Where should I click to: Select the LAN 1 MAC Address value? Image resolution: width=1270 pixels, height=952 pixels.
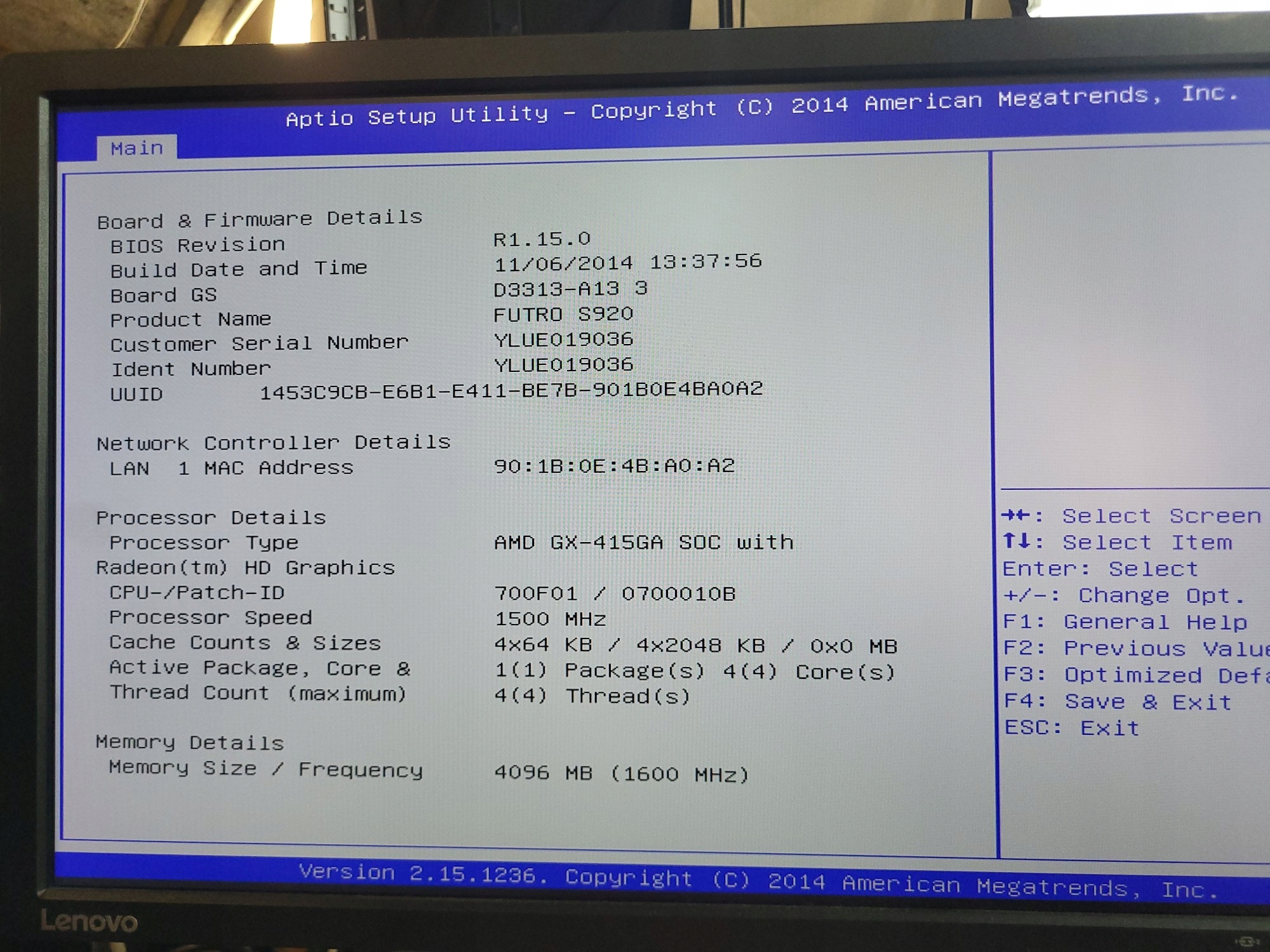coord(613,466)
